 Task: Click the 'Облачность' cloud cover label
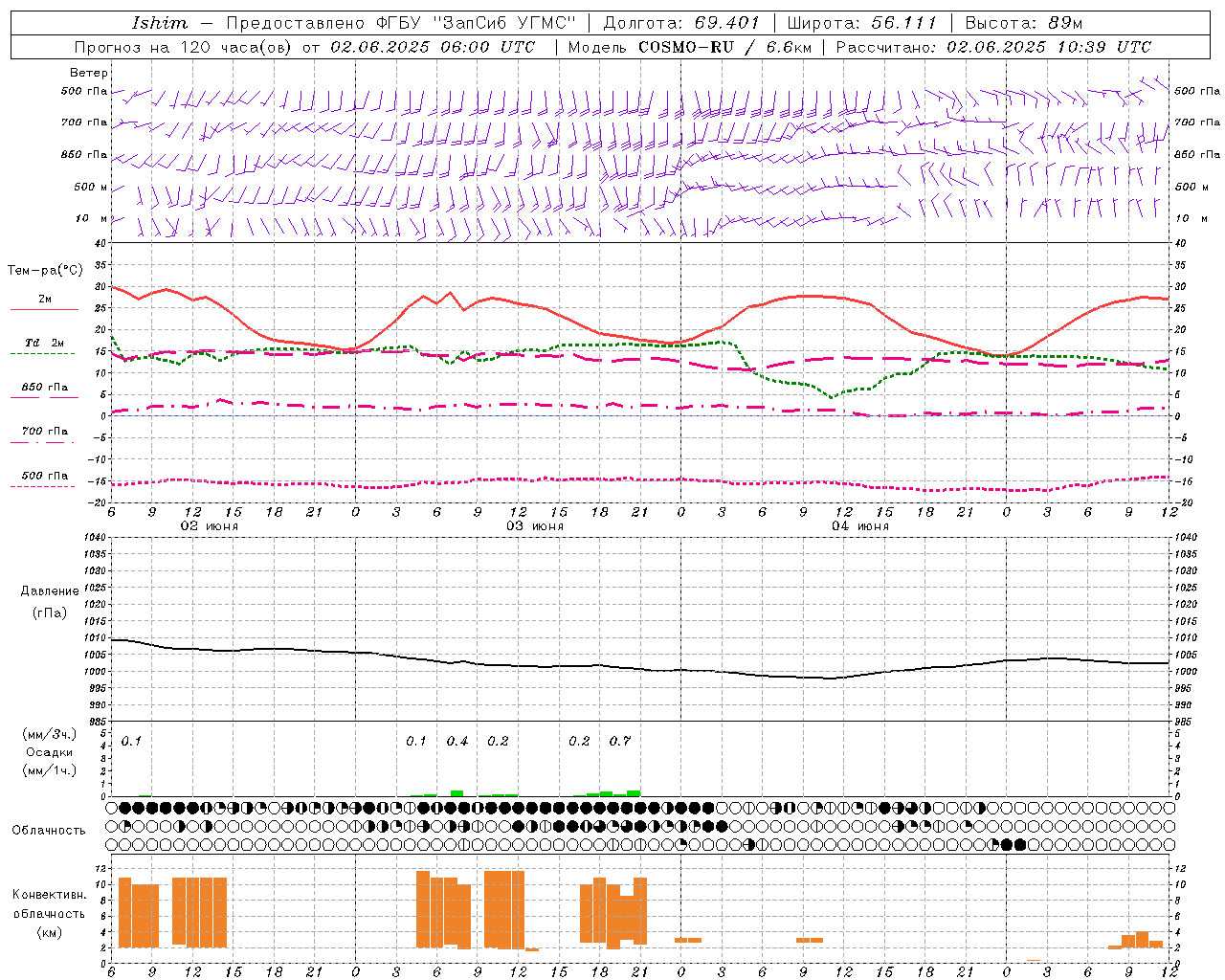(x=49, y=831)
